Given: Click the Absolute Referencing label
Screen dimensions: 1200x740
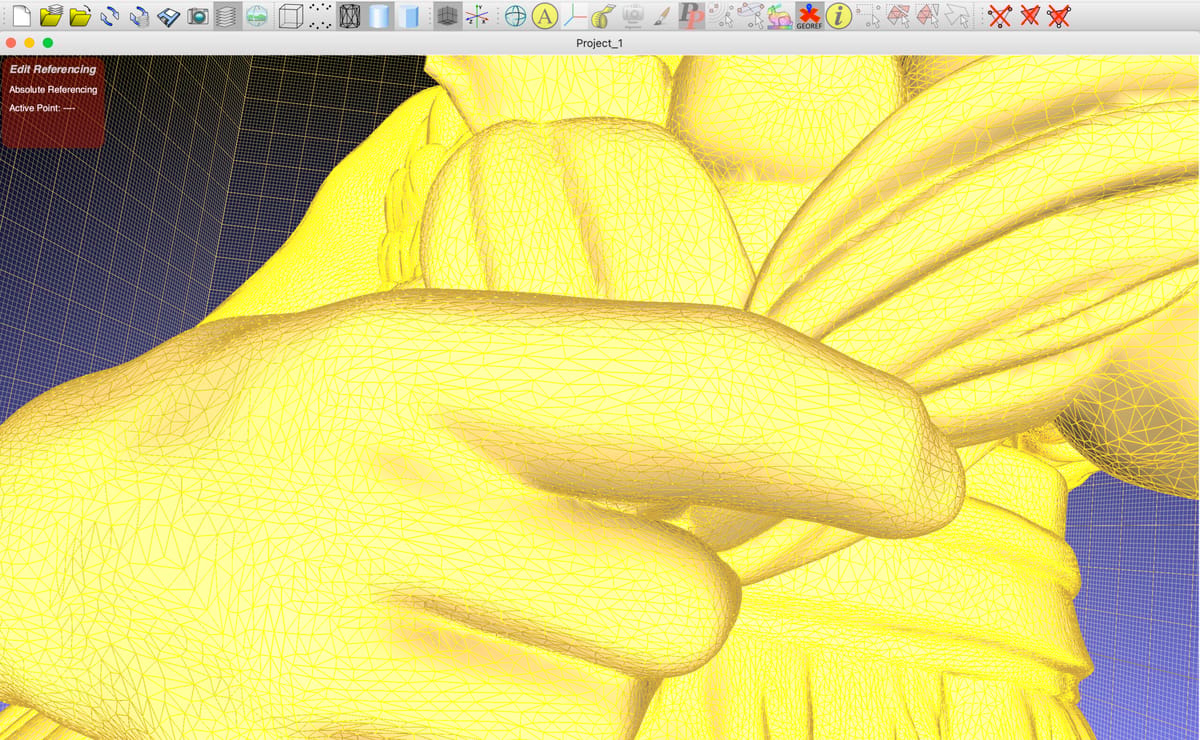Looking at the screenshot, I should click(53, 90).
